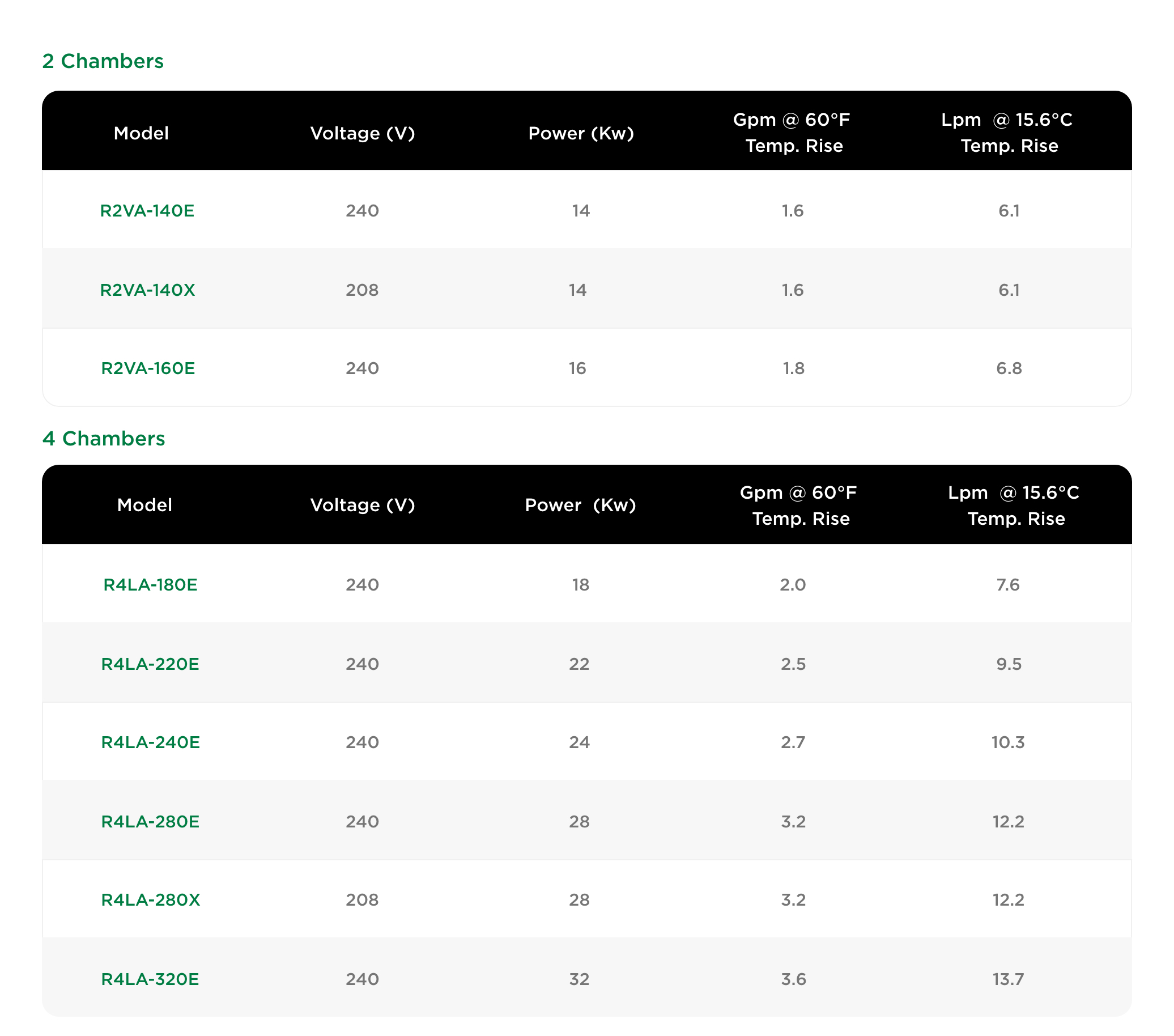The image size is (1174, 1036).
Task: Click the 208 voltage cell for R2VA-140X
Action: point(363,290)
